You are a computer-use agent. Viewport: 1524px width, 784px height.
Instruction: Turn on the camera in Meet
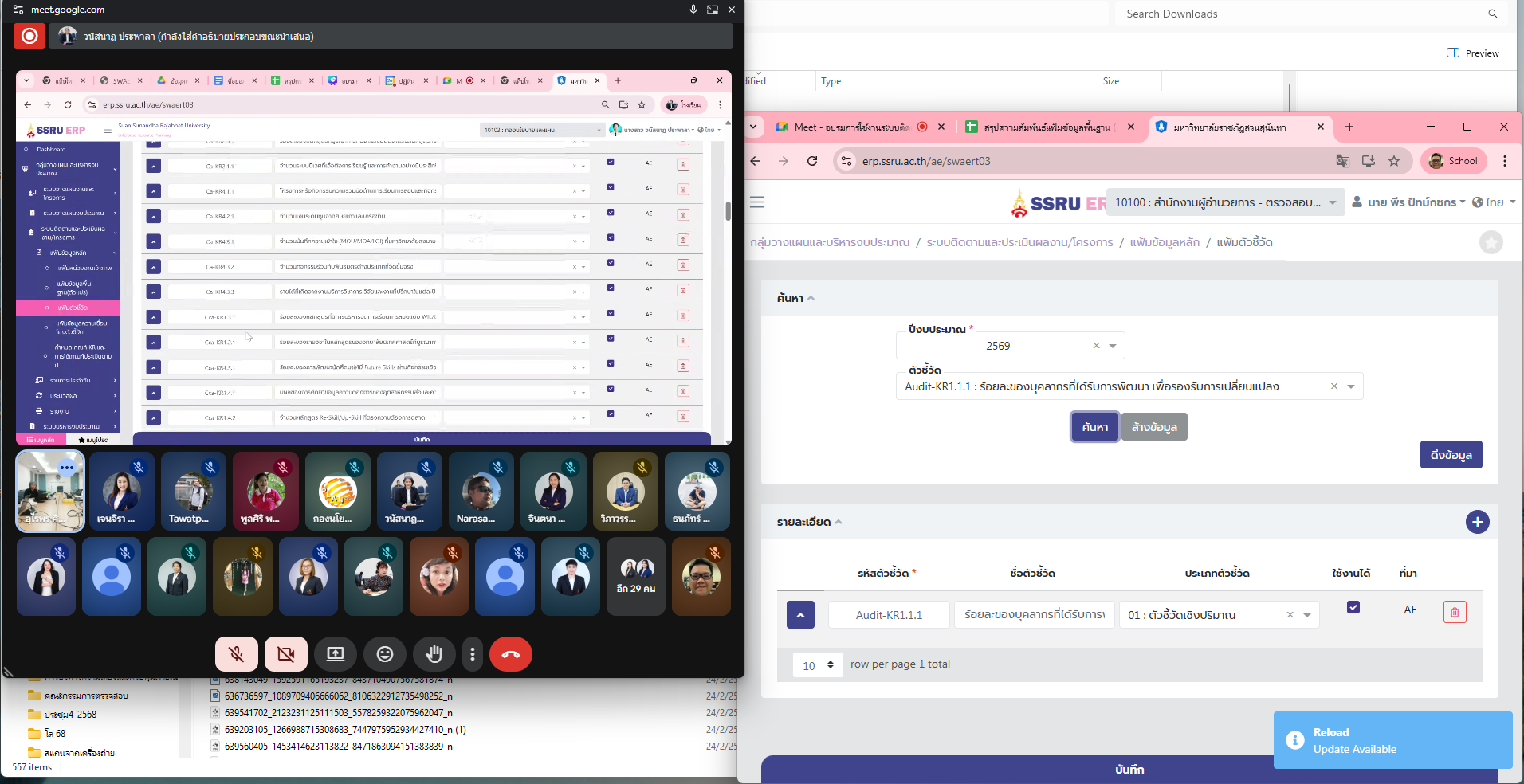click(x=285, y=654)
